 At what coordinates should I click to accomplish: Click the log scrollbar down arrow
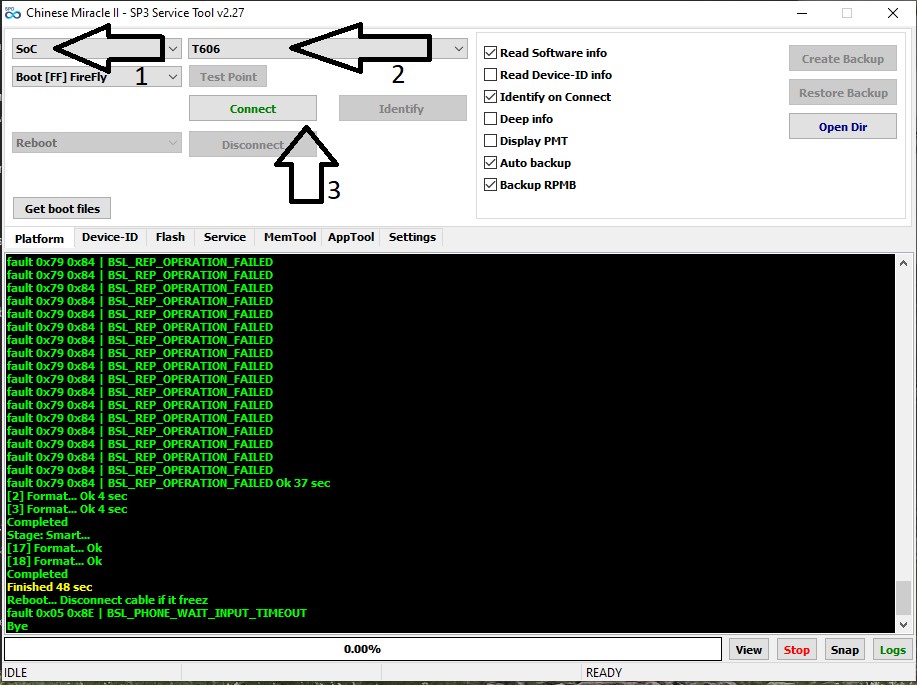[x=903, y=625]
